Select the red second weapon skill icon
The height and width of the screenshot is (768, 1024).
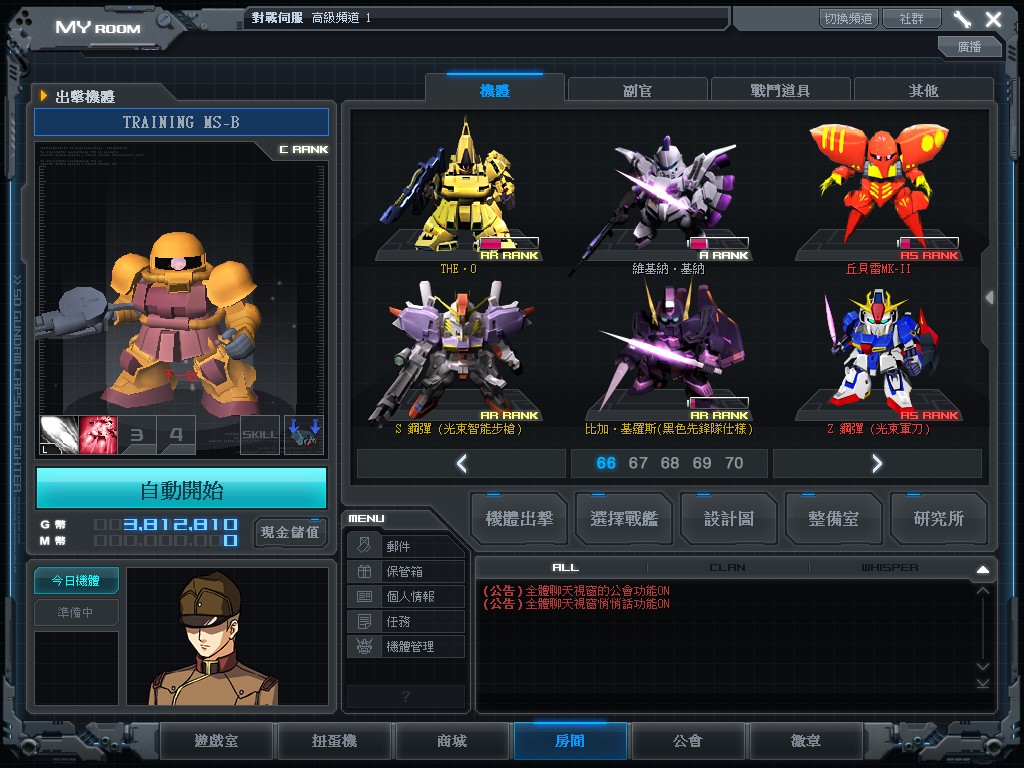tap(98, 434)
